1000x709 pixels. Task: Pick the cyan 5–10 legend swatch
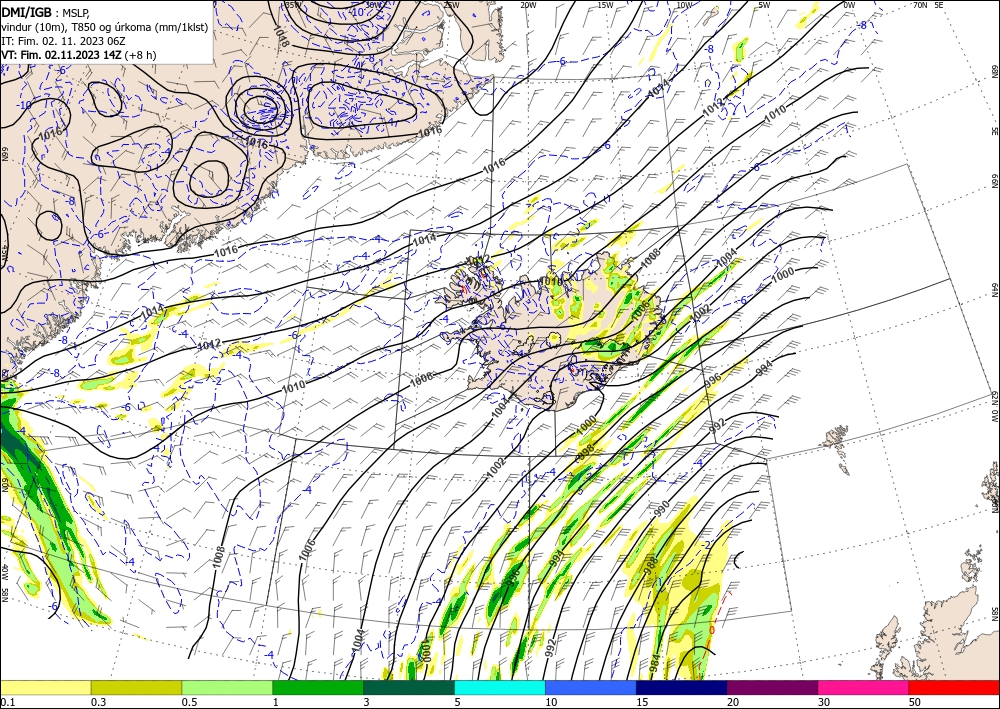500,687
